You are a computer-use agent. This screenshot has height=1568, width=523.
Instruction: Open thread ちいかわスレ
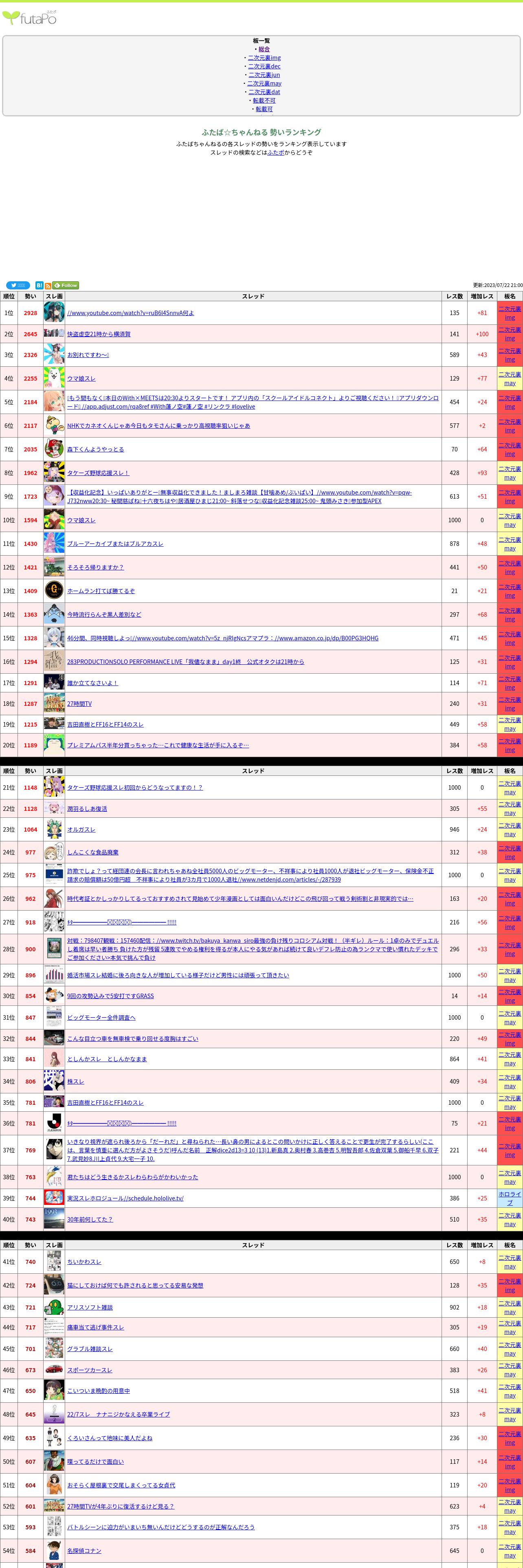pos(84,1262)
